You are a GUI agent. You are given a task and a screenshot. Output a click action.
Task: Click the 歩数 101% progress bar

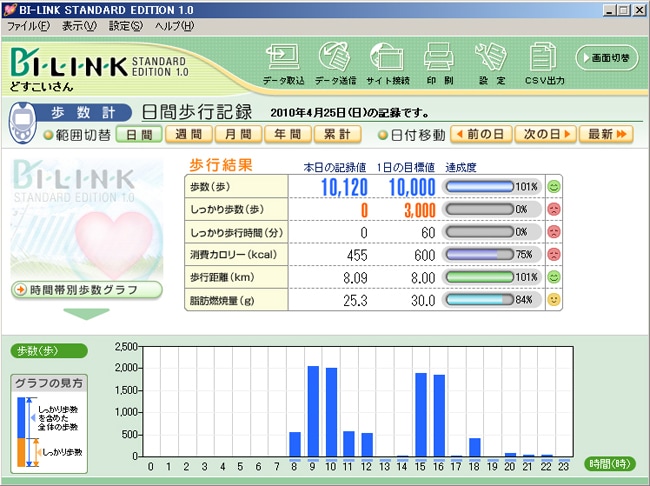[x=480, y=187]
